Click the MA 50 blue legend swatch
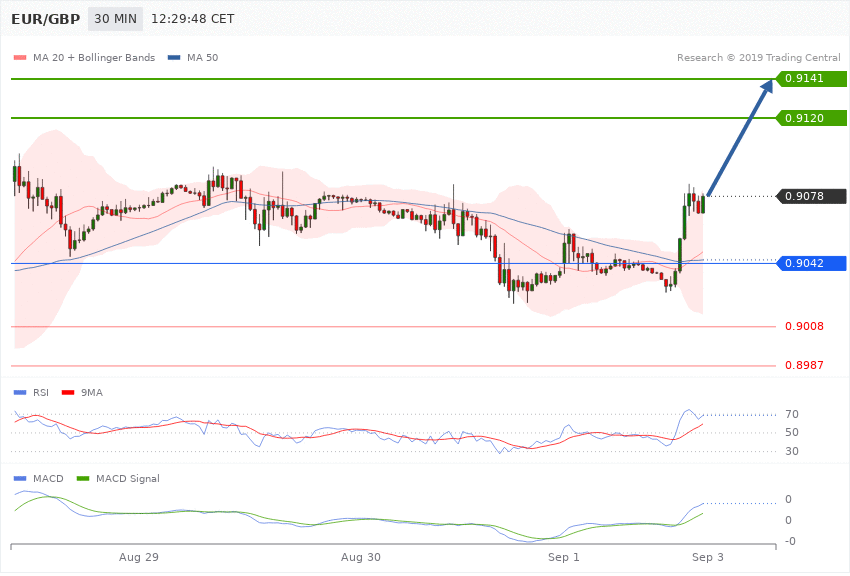850x576 pixels. click(x=174, y=57)
